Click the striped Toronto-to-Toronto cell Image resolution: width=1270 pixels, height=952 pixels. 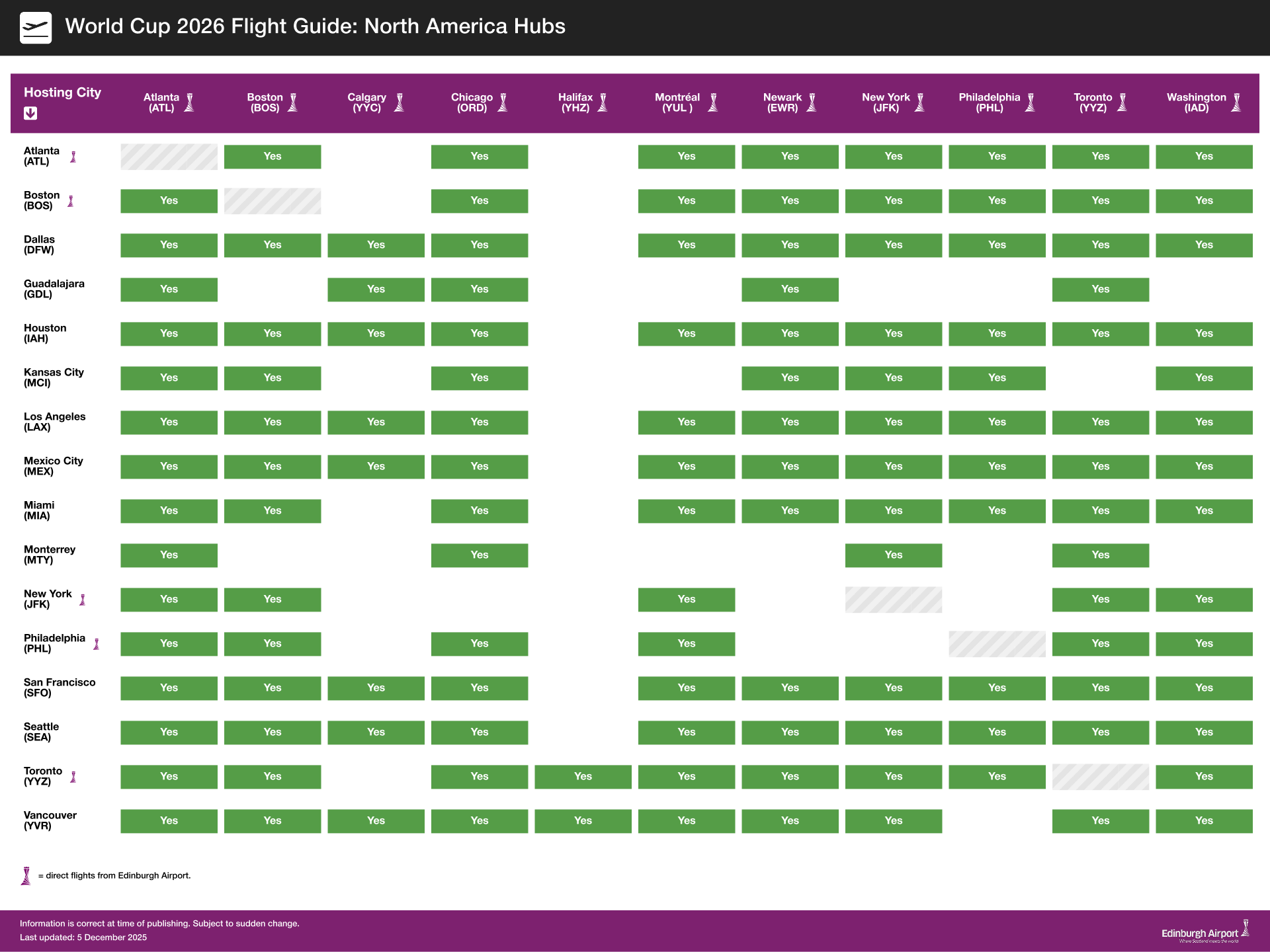tap(1100, 777)
